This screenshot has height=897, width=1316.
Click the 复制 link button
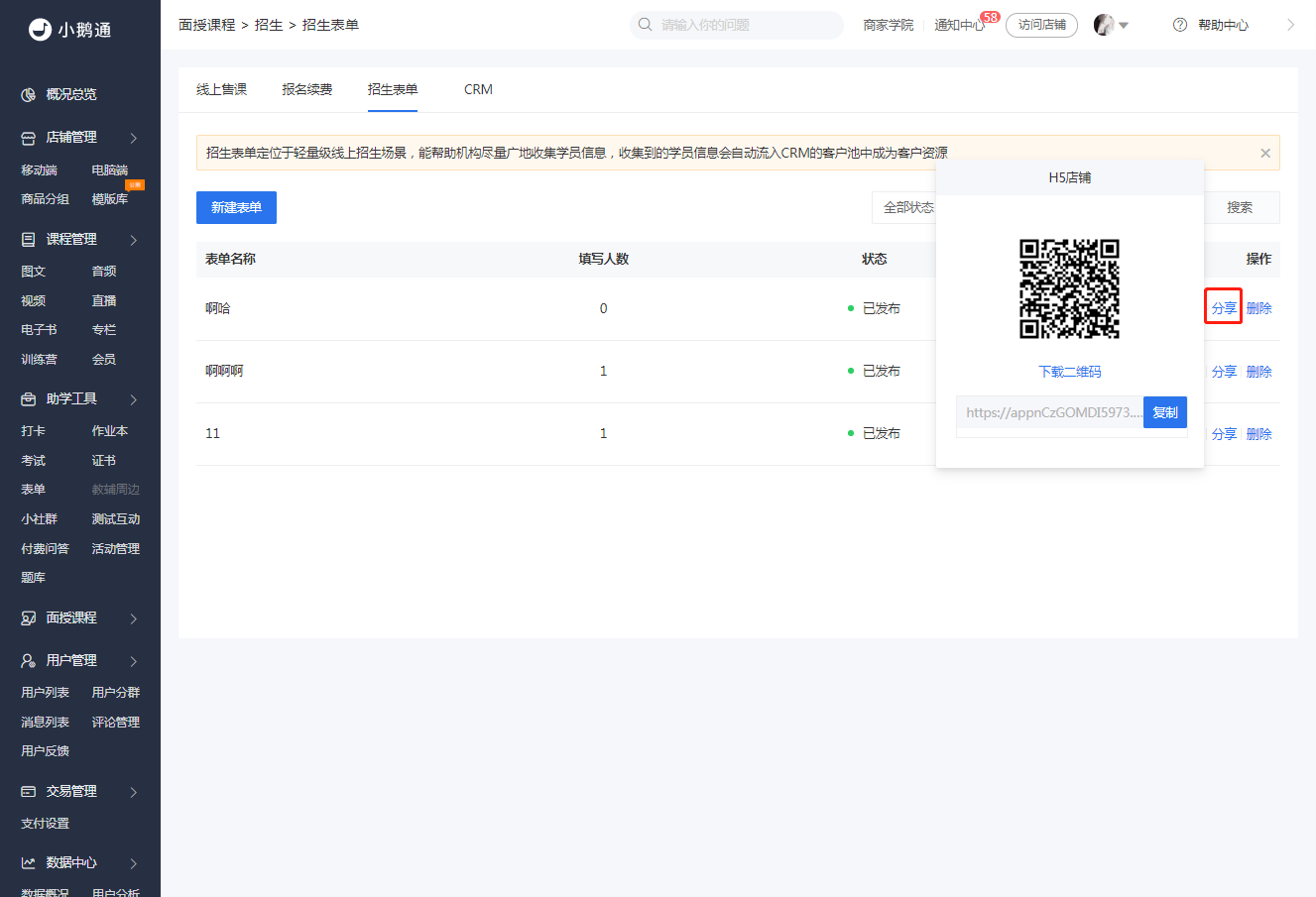click(x=1165, y=412)
